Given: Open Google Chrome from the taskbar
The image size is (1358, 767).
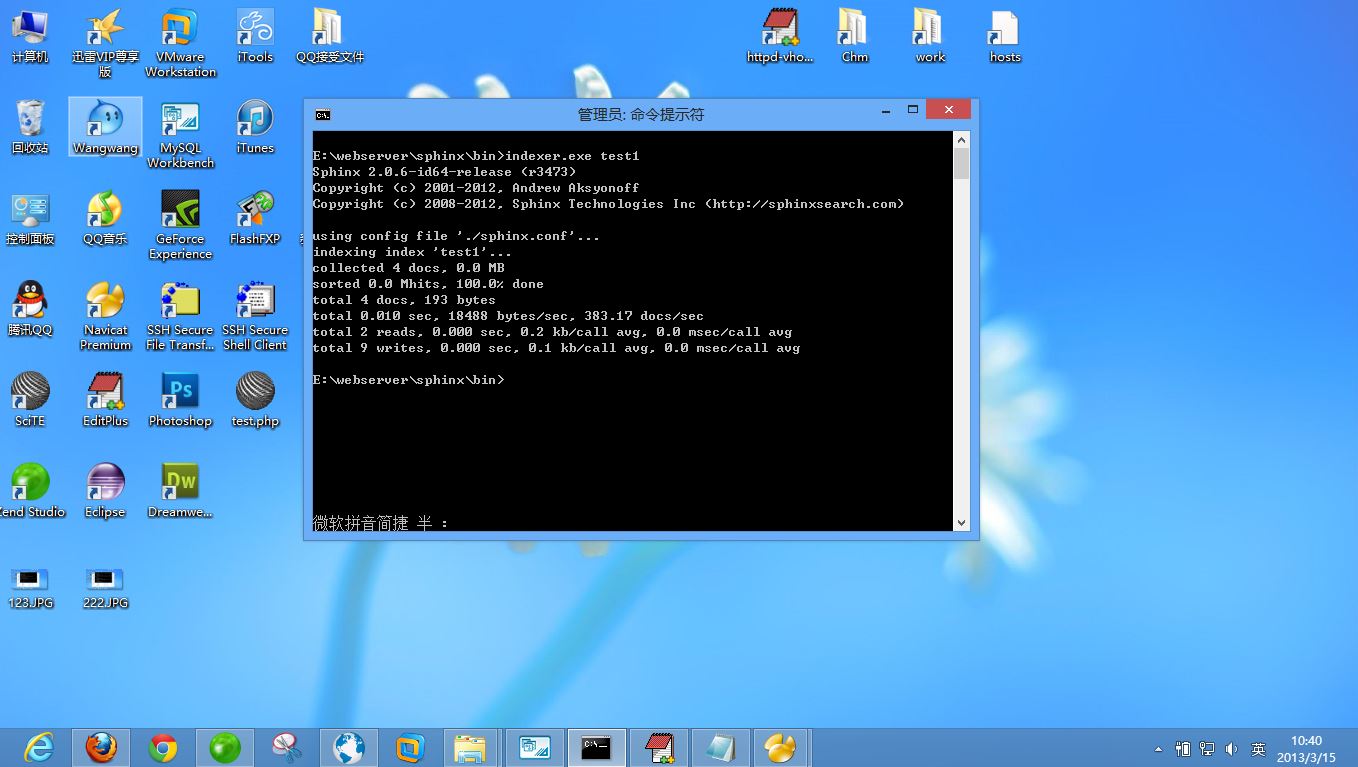Looking at the screenshot, I should click(163, 747).
